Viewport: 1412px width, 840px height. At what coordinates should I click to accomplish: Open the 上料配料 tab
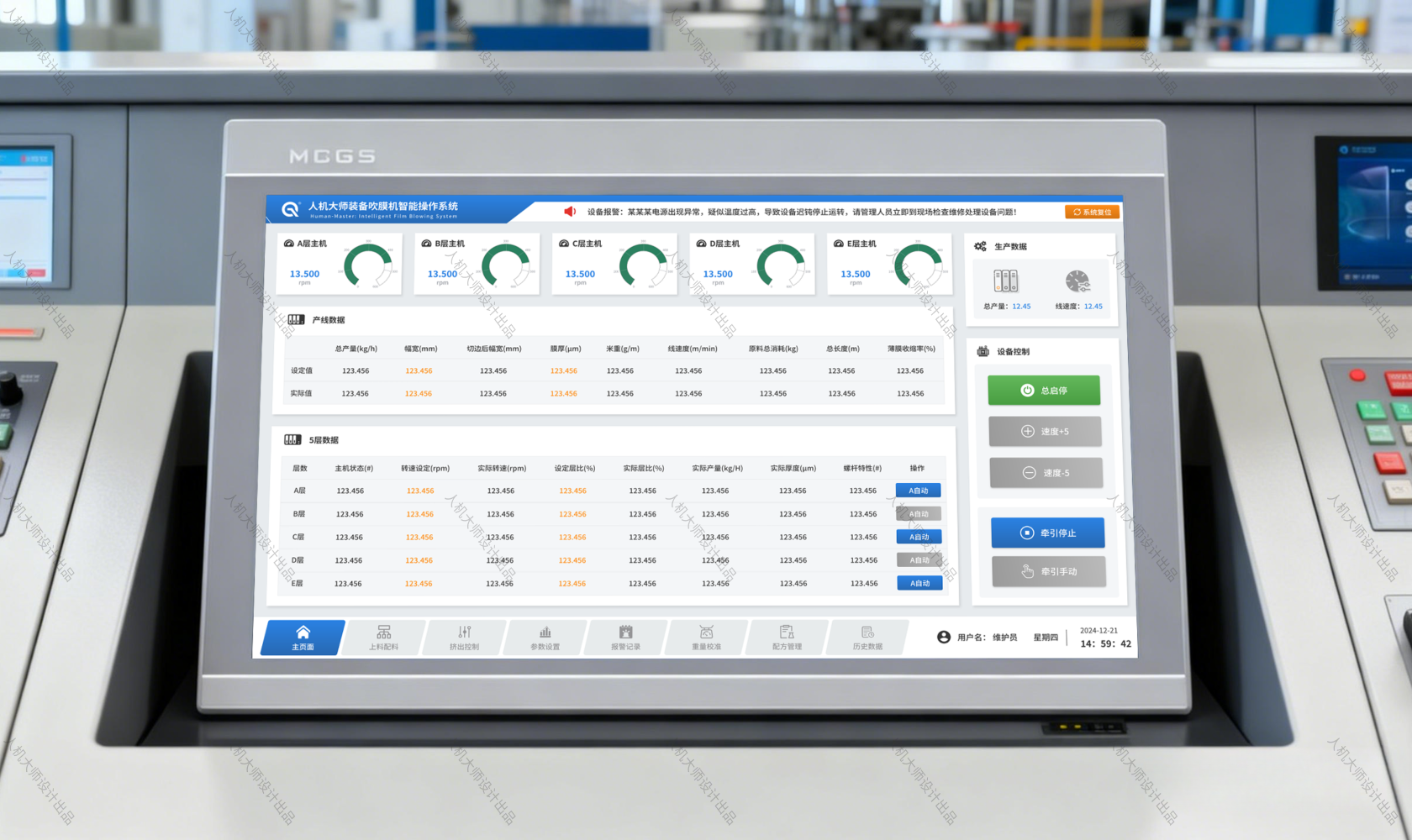pos(383,638)
